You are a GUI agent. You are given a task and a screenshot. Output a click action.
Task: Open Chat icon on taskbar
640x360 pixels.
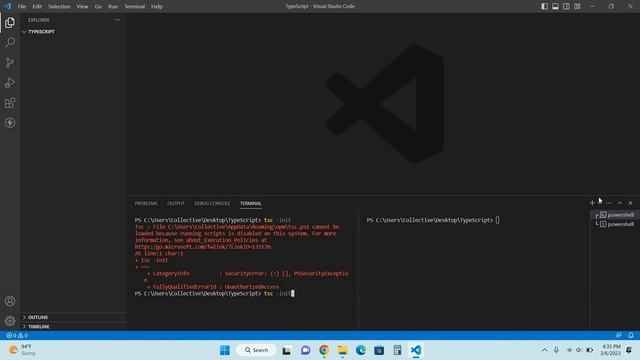pyautogui.click(x=305, y=350)
